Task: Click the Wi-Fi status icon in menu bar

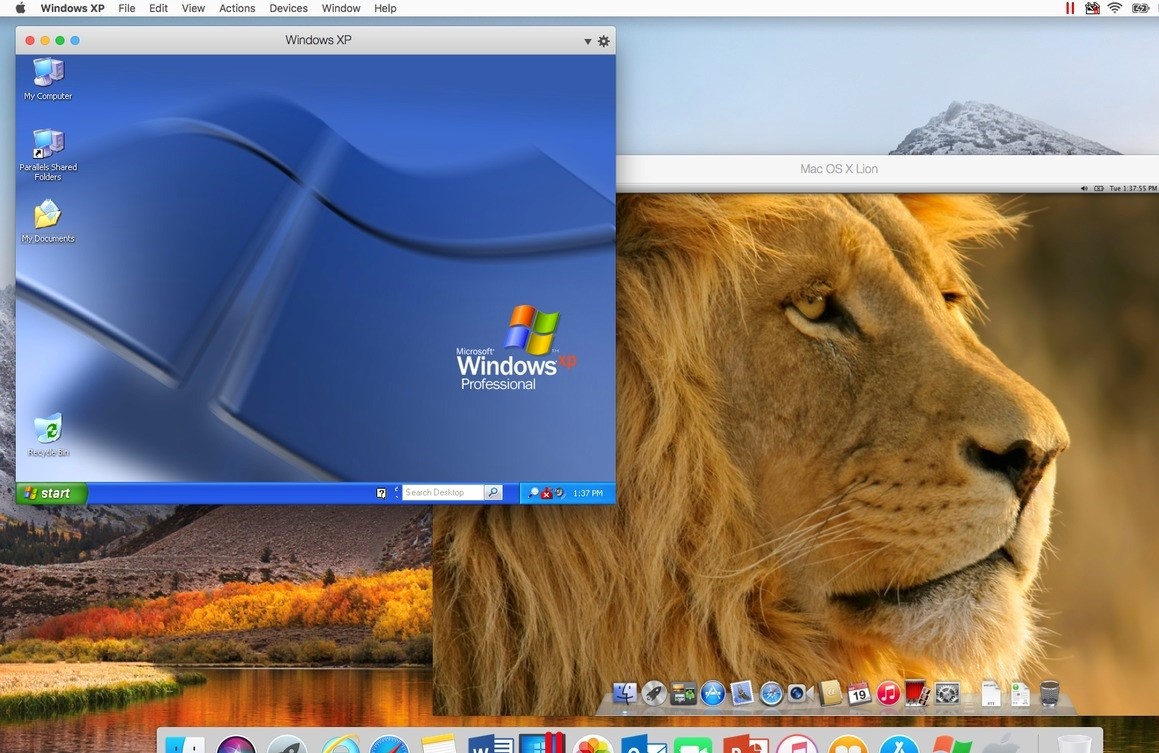Action: (x=1115, y=8)
